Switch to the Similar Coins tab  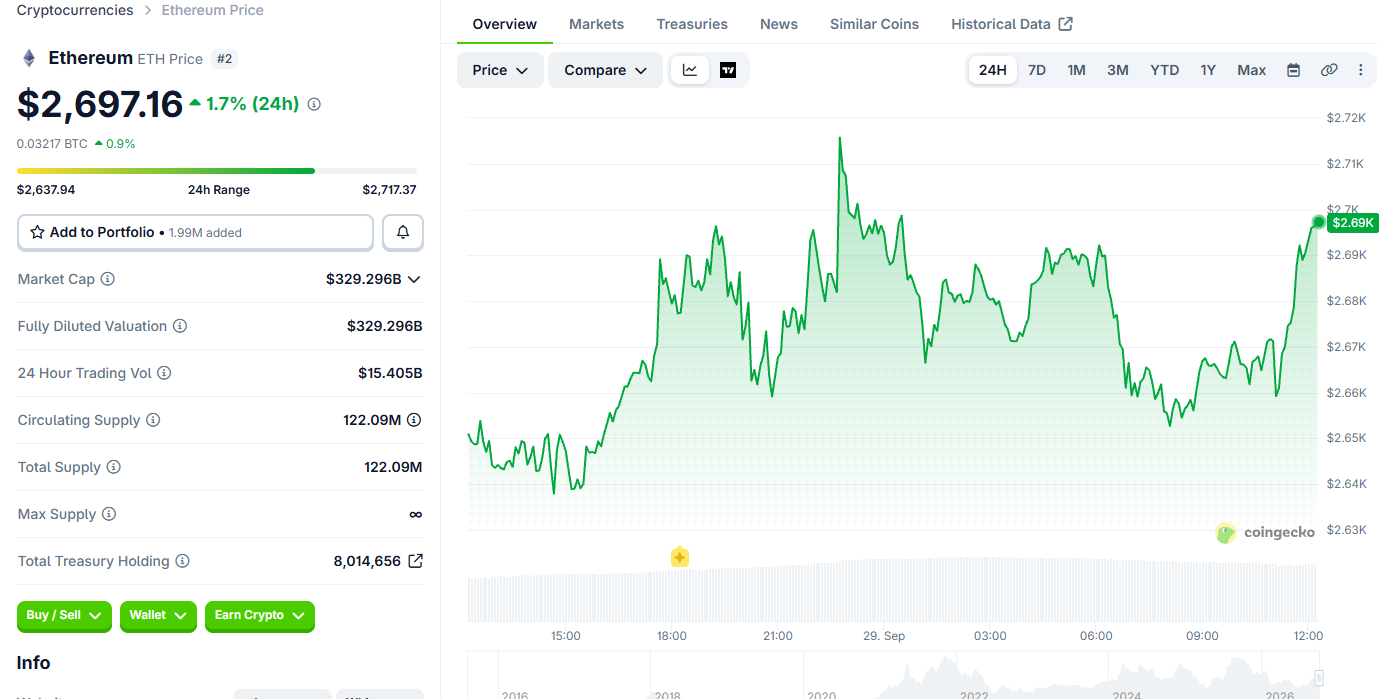(x=874, y=24)
